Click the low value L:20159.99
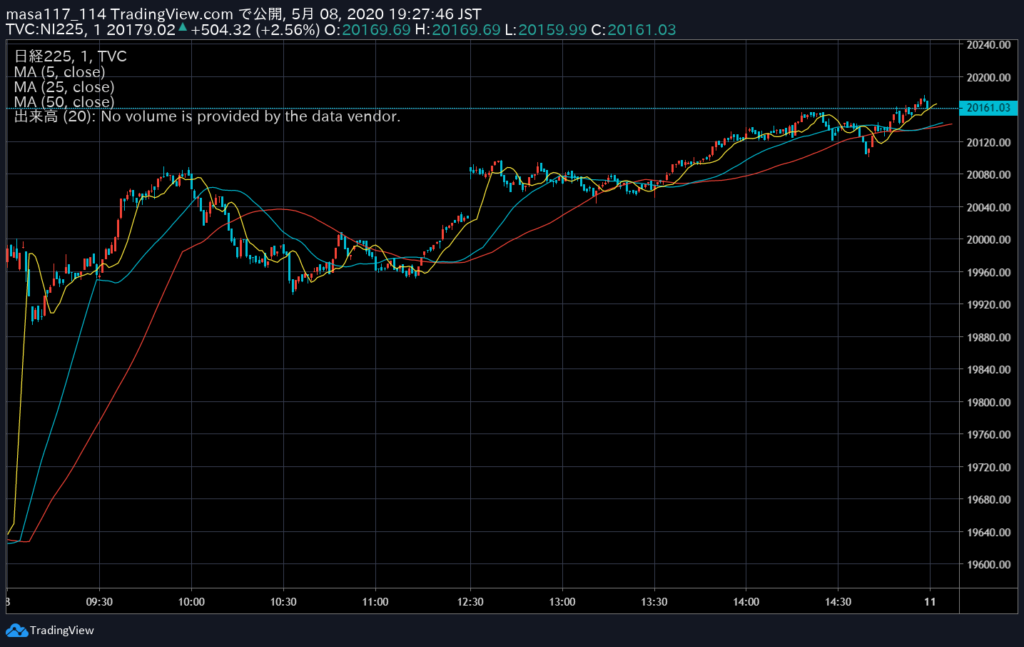This screenshot has width=1024, height=647. coord(546,30)
